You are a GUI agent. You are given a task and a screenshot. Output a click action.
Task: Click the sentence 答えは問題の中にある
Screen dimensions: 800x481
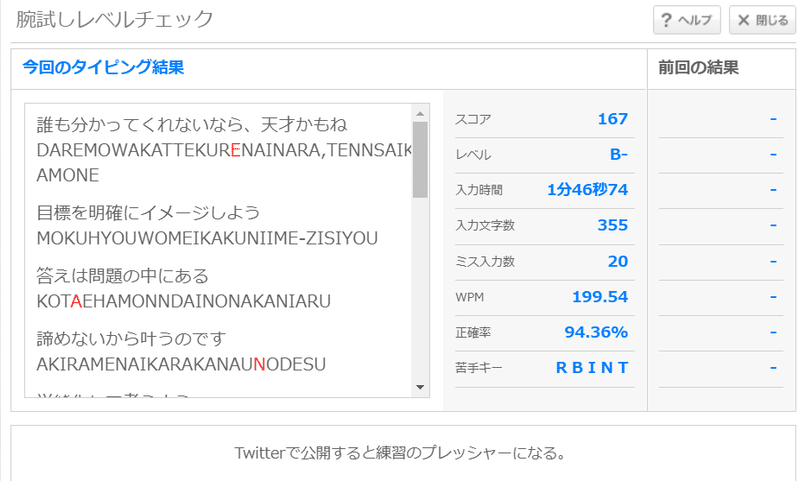coord(122,276)
